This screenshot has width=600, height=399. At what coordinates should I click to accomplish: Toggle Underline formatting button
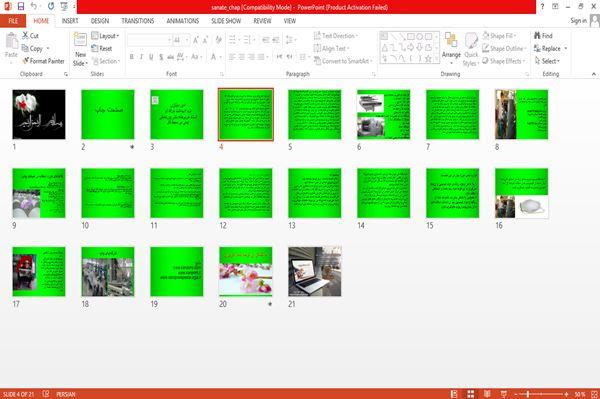pos(151,57)
